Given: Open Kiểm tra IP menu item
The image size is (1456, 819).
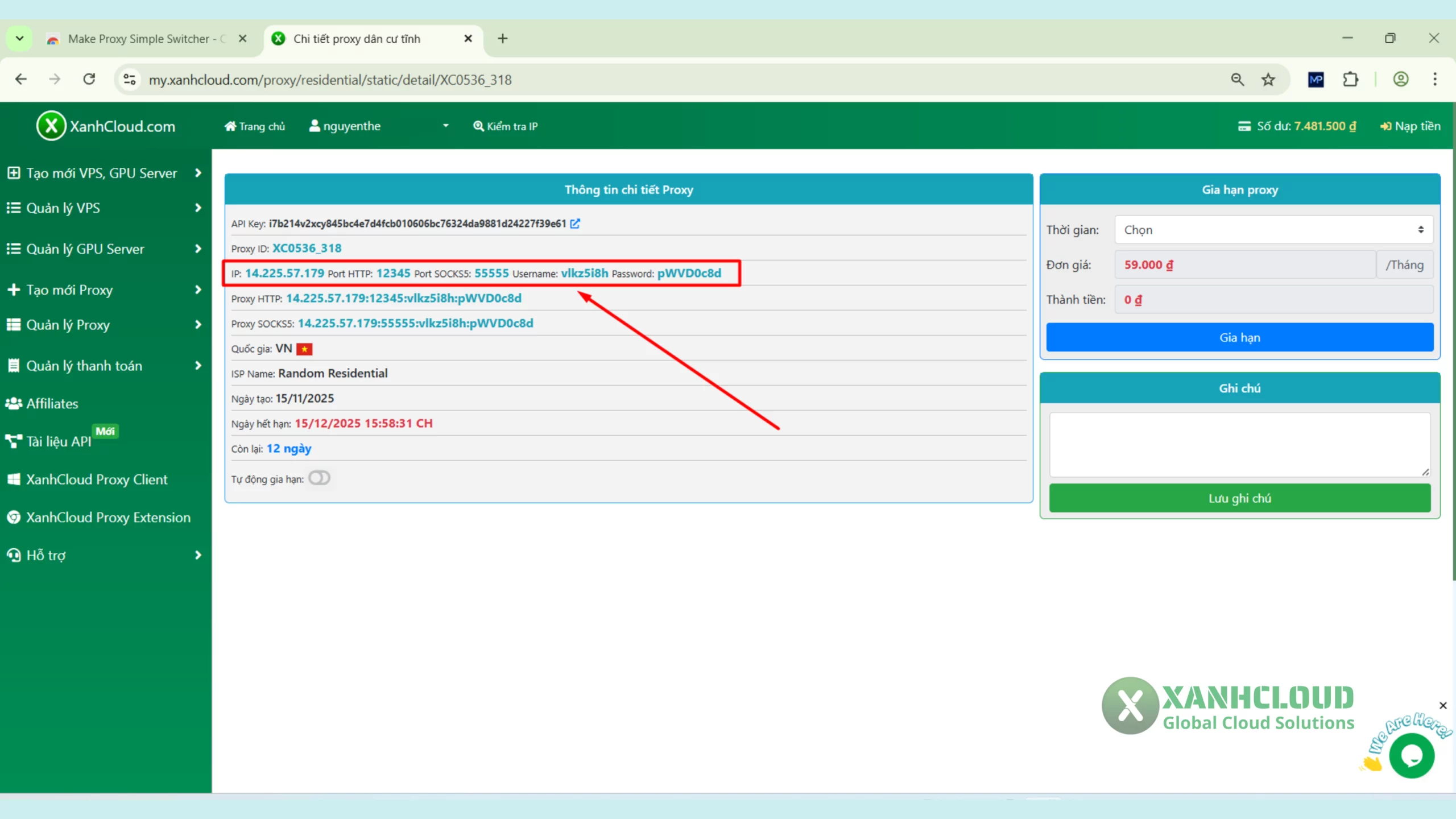Looking at the screenshot, I should click(506, 126).
